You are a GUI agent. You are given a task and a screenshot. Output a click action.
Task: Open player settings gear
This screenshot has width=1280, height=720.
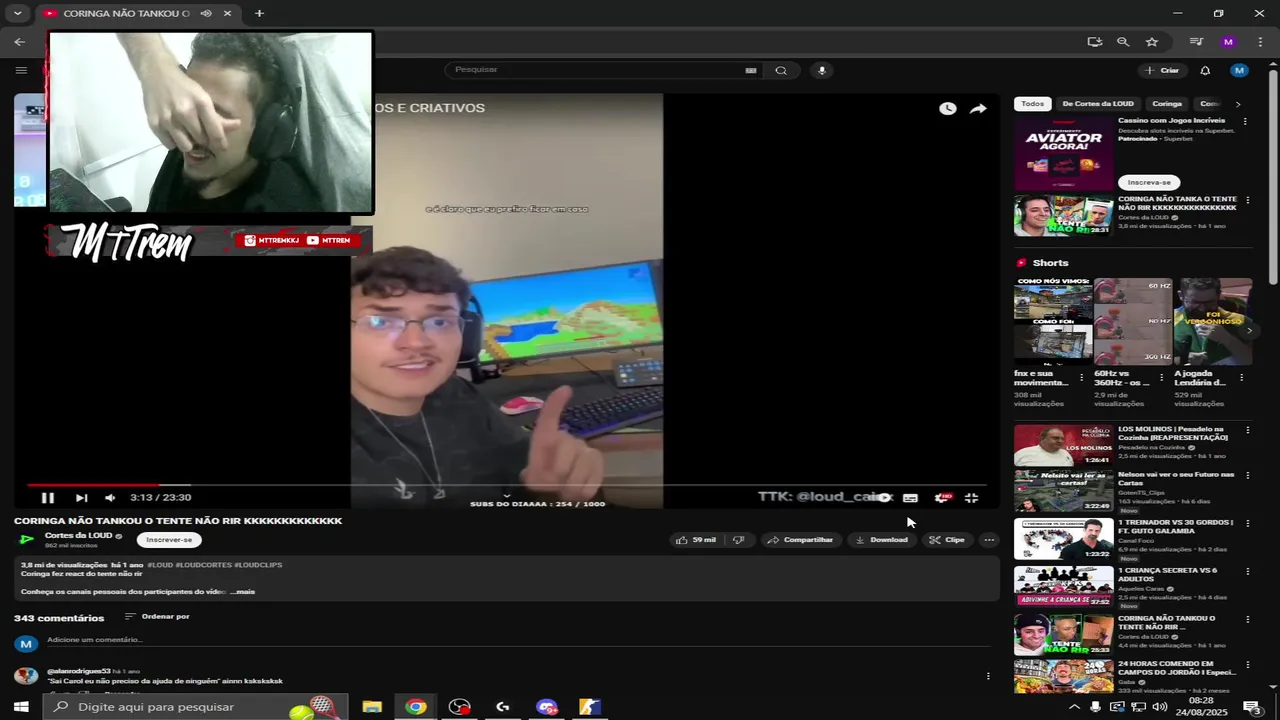tap(942, 497)
